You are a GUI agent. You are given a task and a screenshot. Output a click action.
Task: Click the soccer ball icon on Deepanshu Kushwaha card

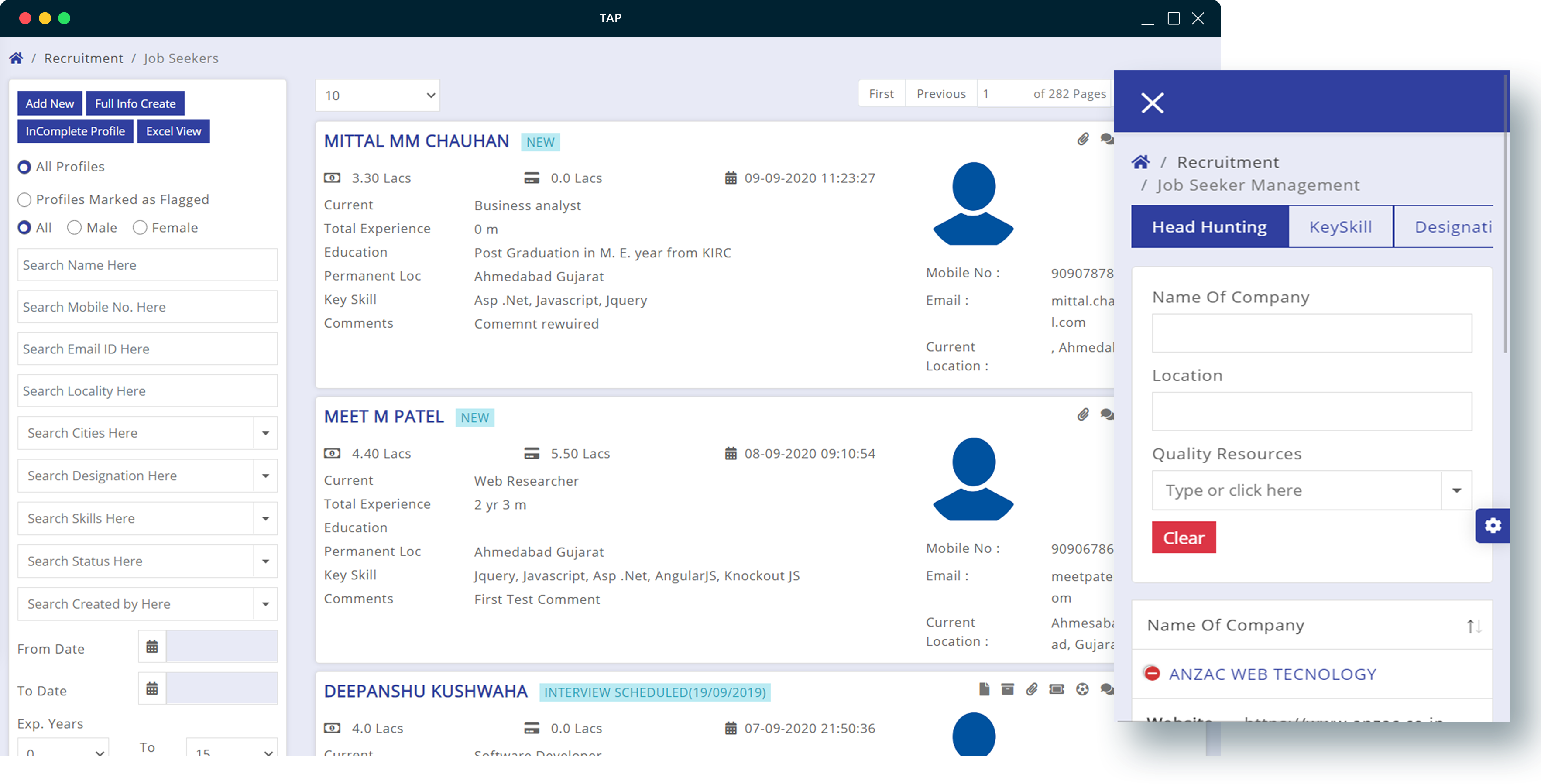coord(1082,689)
